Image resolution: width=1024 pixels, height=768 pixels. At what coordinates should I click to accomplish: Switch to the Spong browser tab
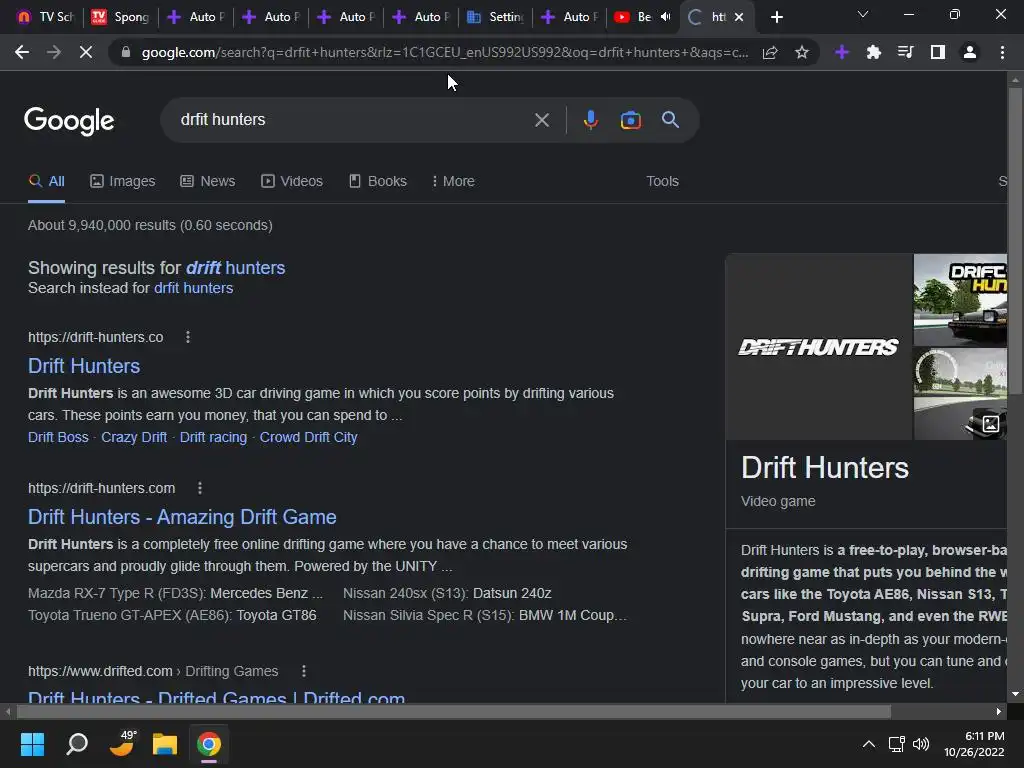coord(121,17)
